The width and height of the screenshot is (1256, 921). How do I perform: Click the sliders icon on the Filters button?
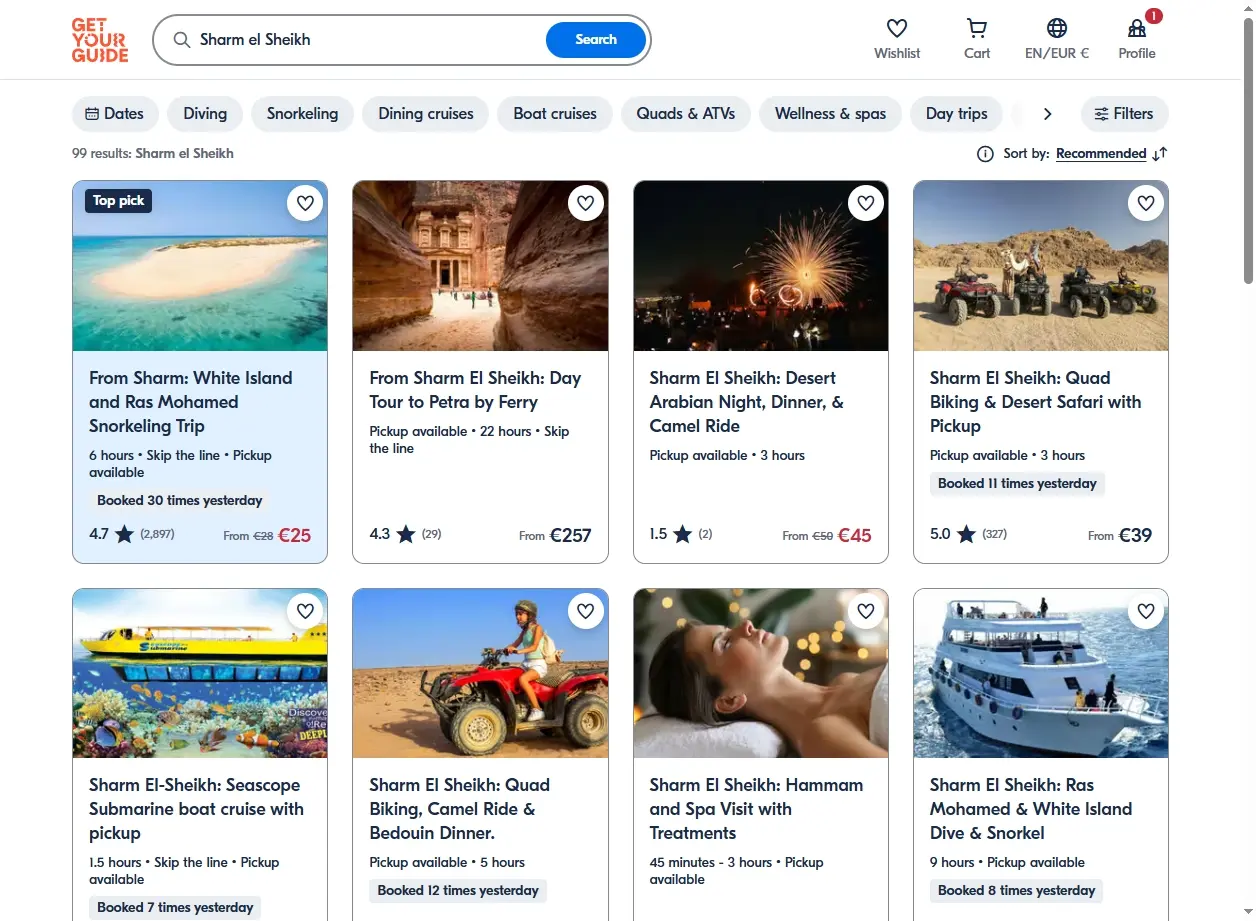1101,114
